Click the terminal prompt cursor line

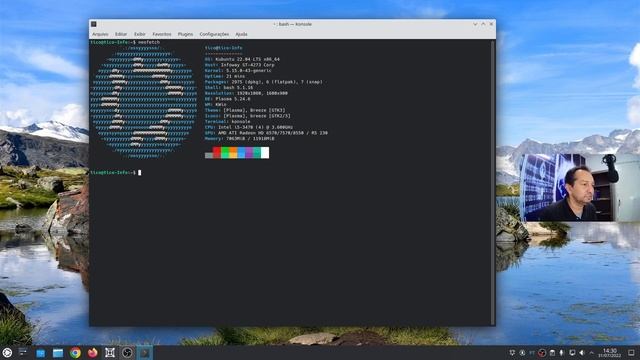116,173
